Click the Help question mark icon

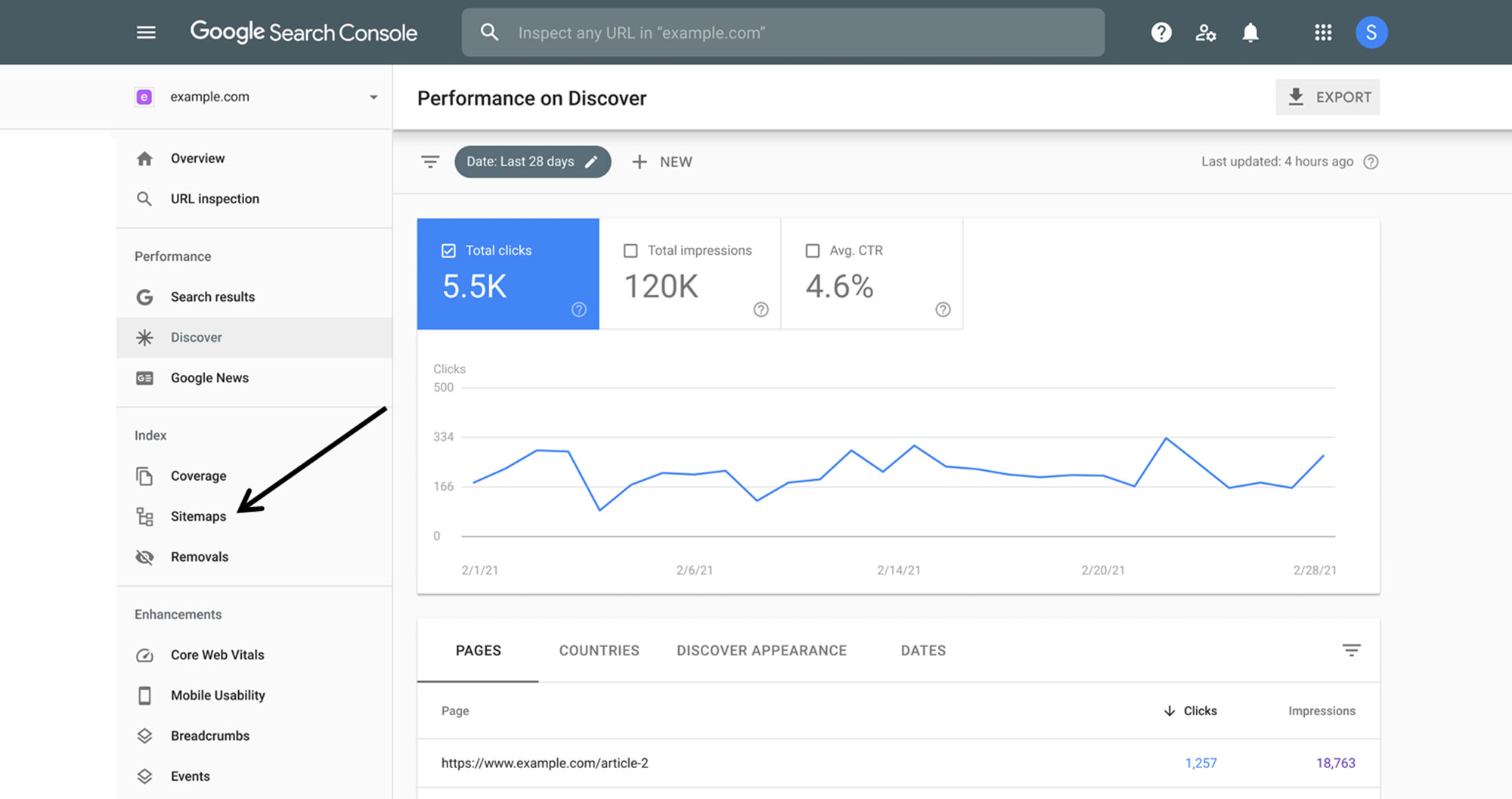tap(1160, 33)
